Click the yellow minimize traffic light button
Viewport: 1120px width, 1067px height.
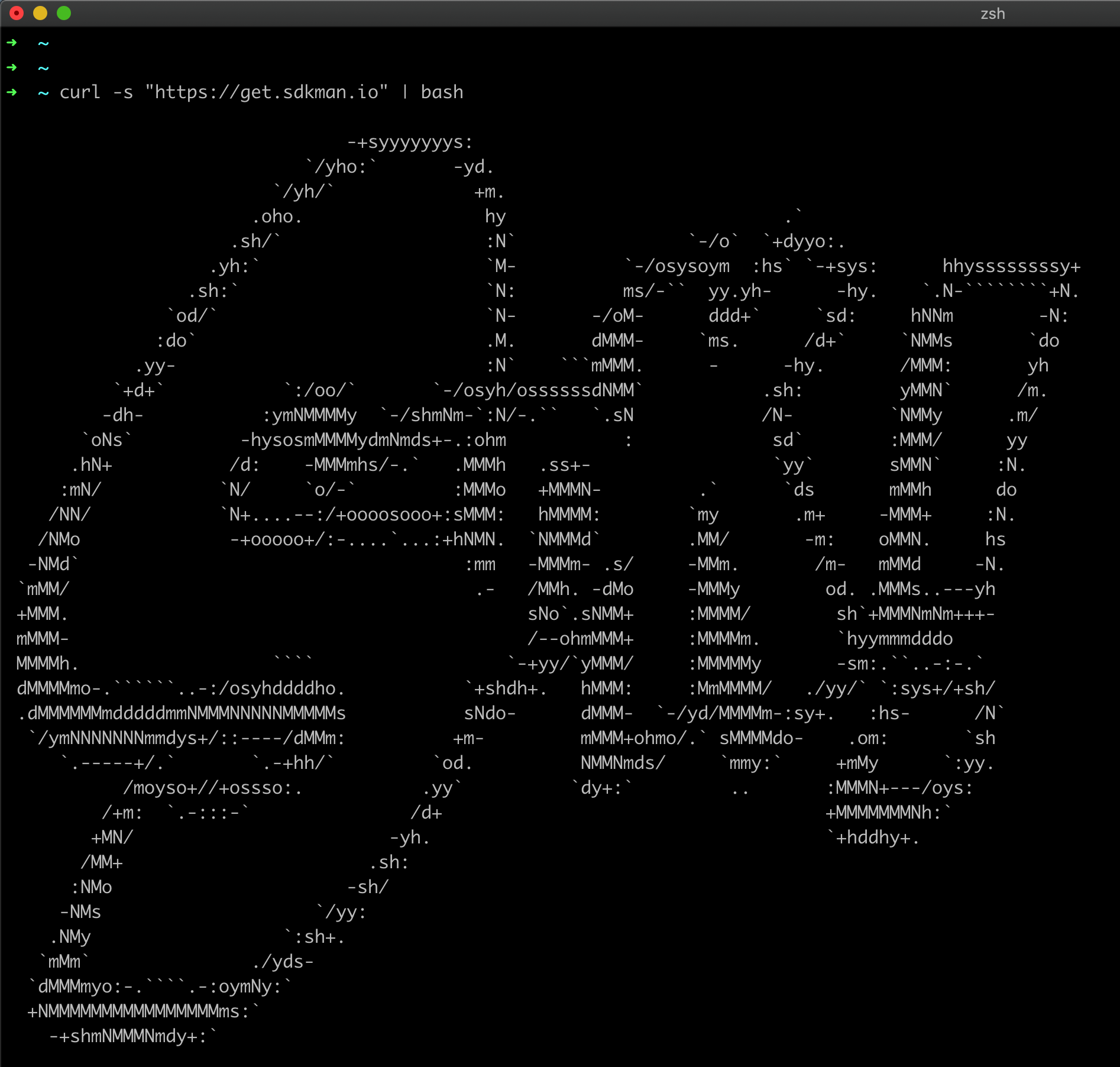click(x=40, y=13)
